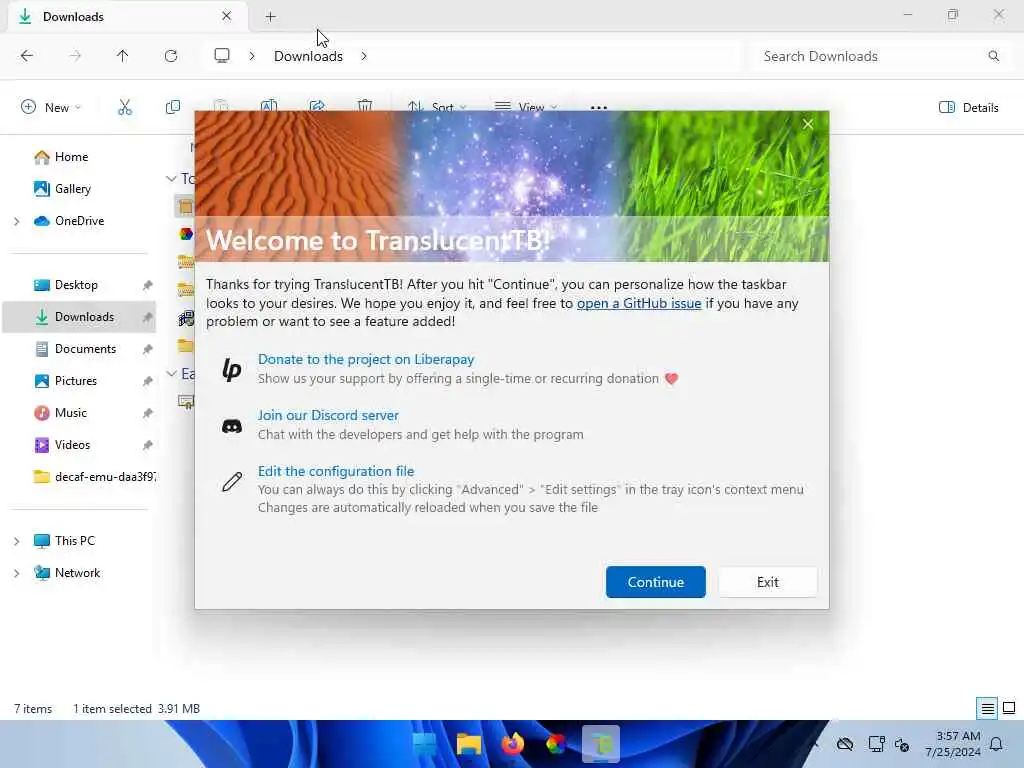Launch Firefox from the taskbar

(513, 744)
